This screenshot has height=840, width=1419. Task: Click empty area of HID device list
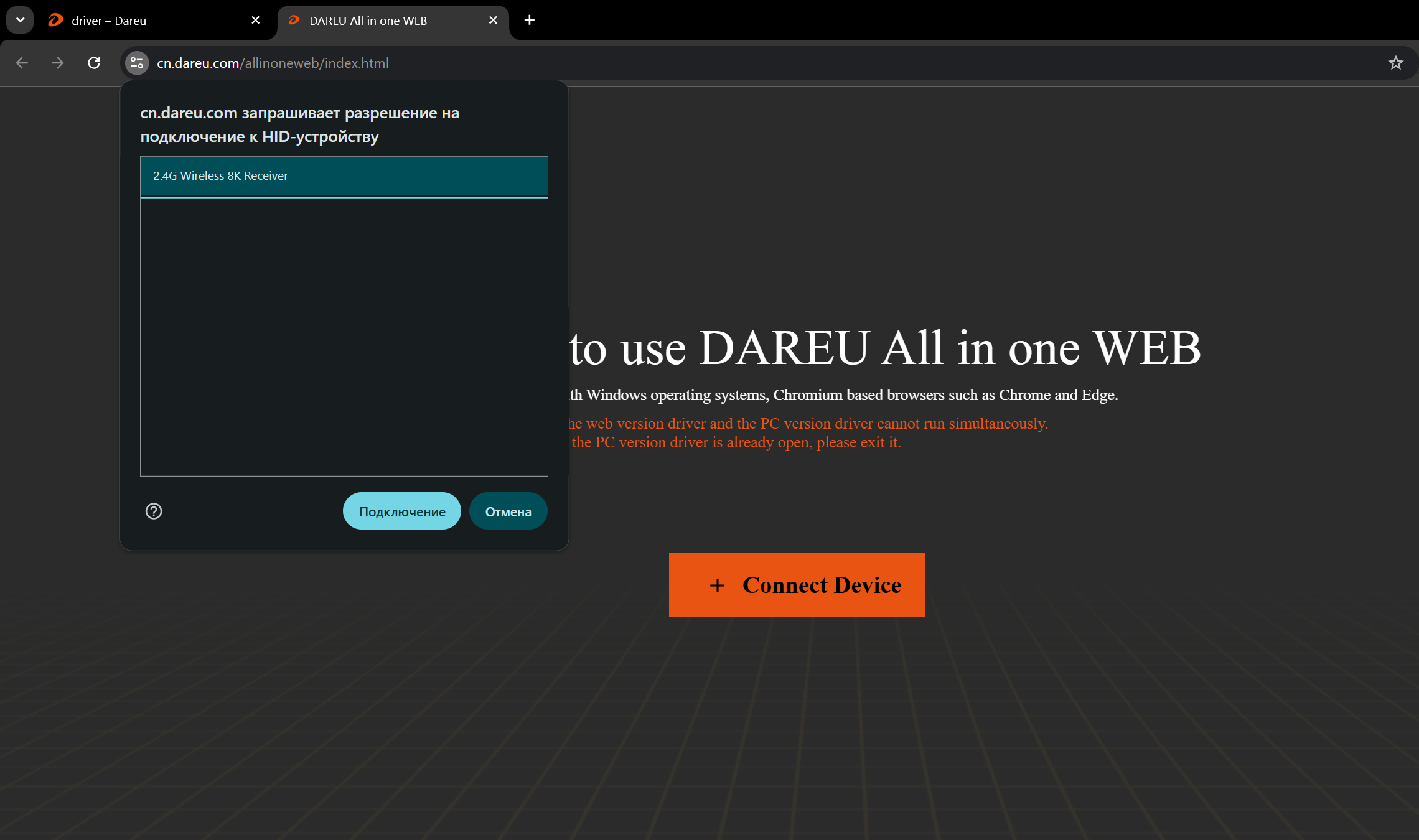click(344, 336)
